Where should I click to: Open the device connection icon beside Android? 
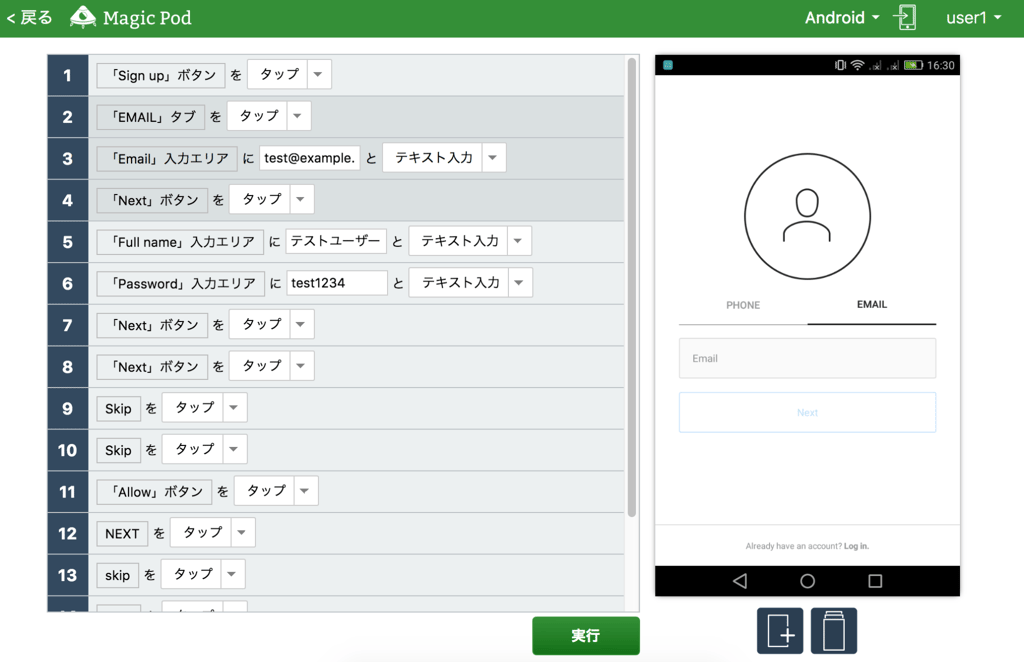[905, 17]
